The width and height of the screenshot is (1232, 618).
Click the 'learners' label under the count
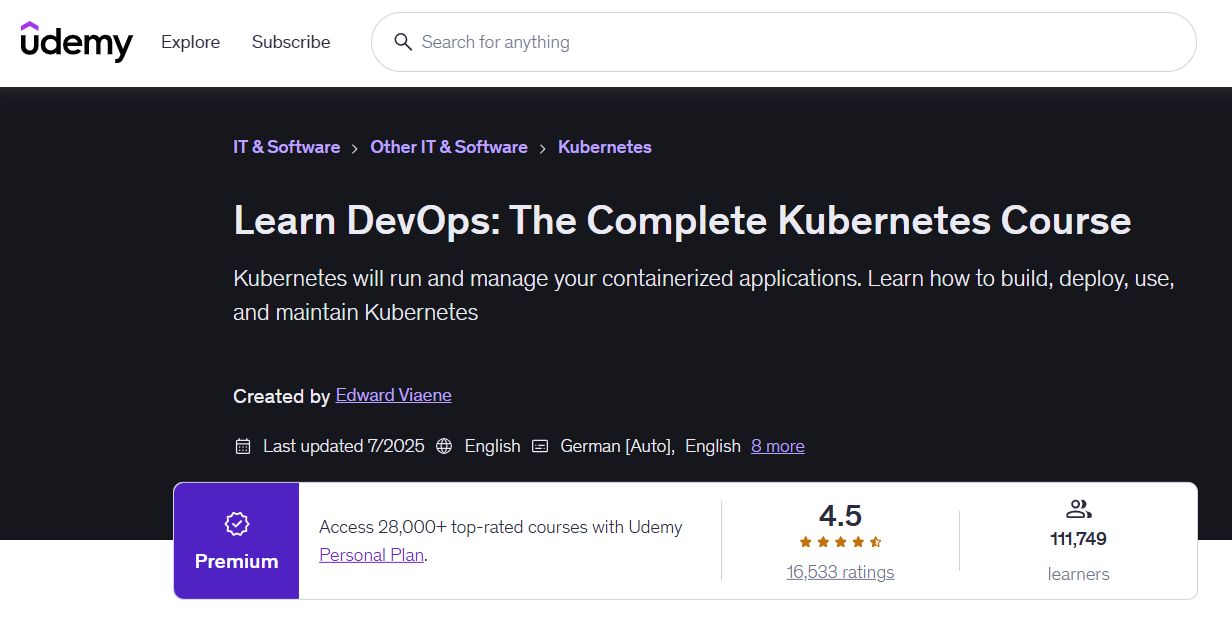[1078, 574]
